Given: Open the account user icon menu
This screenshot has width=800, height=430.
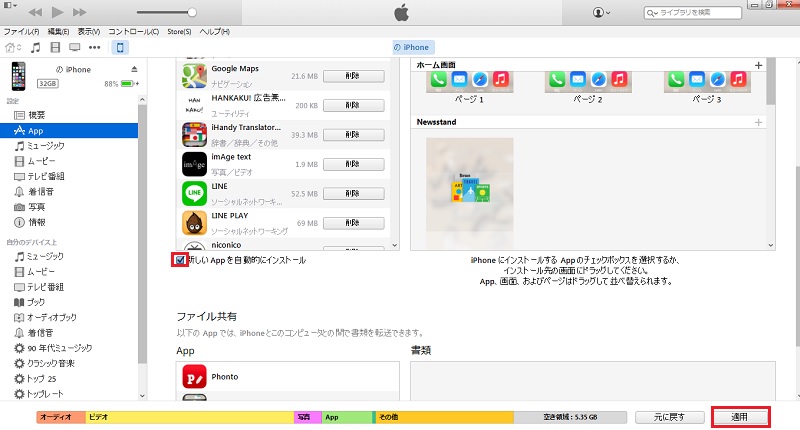Looking at the screenshot, I should 601,12.
